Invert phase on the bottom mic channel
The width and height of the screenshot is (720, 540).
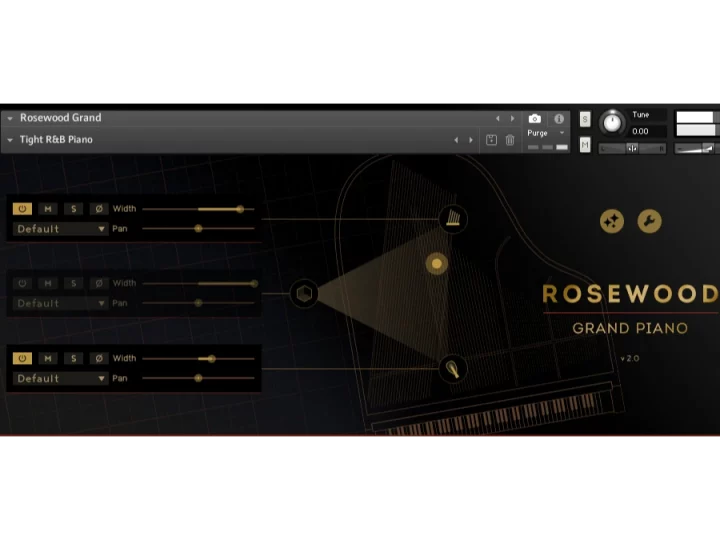(x=98, y=359)
